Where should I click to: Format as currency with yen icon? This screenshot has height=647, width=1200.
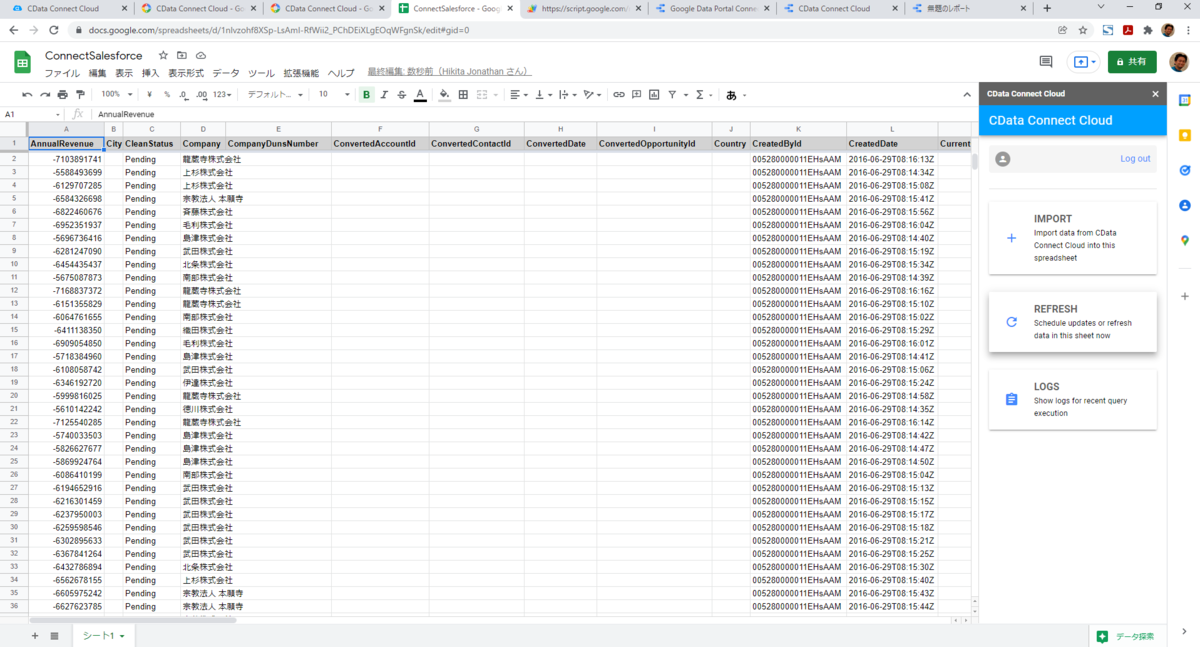point(149,95)
